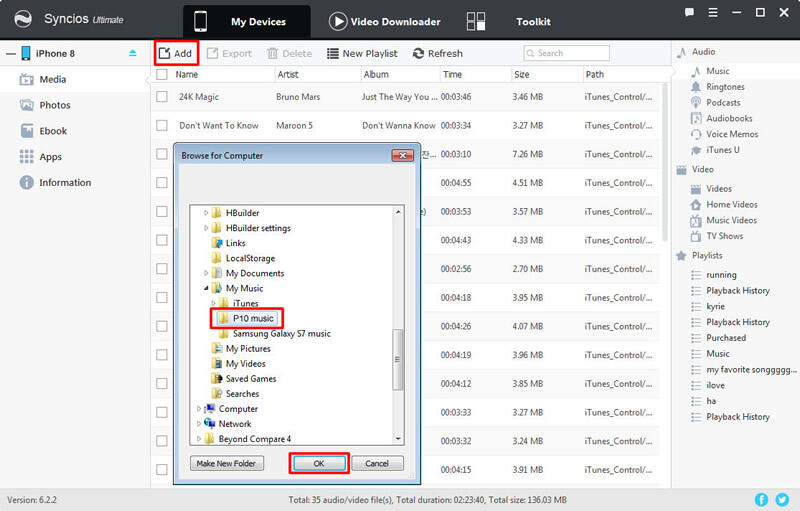Click Cancel in the Browse dialog

(x=377, y=464)
